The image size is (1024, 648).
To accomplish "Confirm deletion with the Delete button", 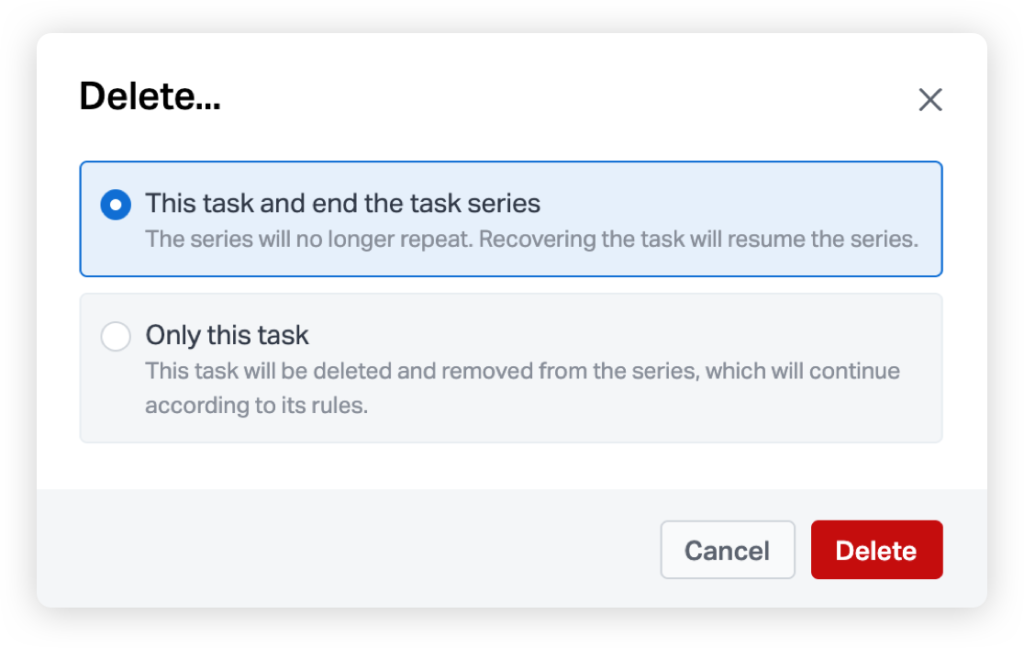I will [876, 550].
